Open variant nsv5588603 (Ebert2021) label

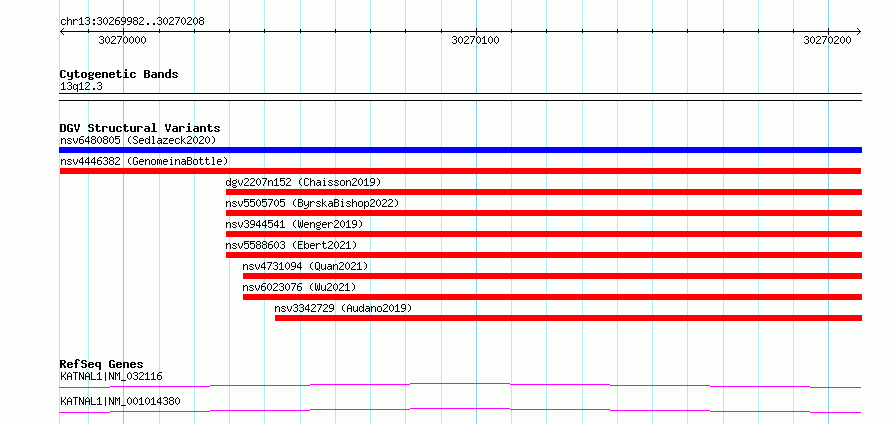(x=291, y=245)
